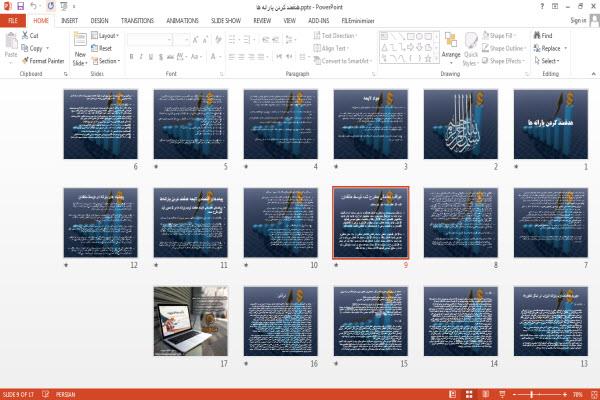Select slide 2 thumbnail with calligraphy

tap(461, 124)
